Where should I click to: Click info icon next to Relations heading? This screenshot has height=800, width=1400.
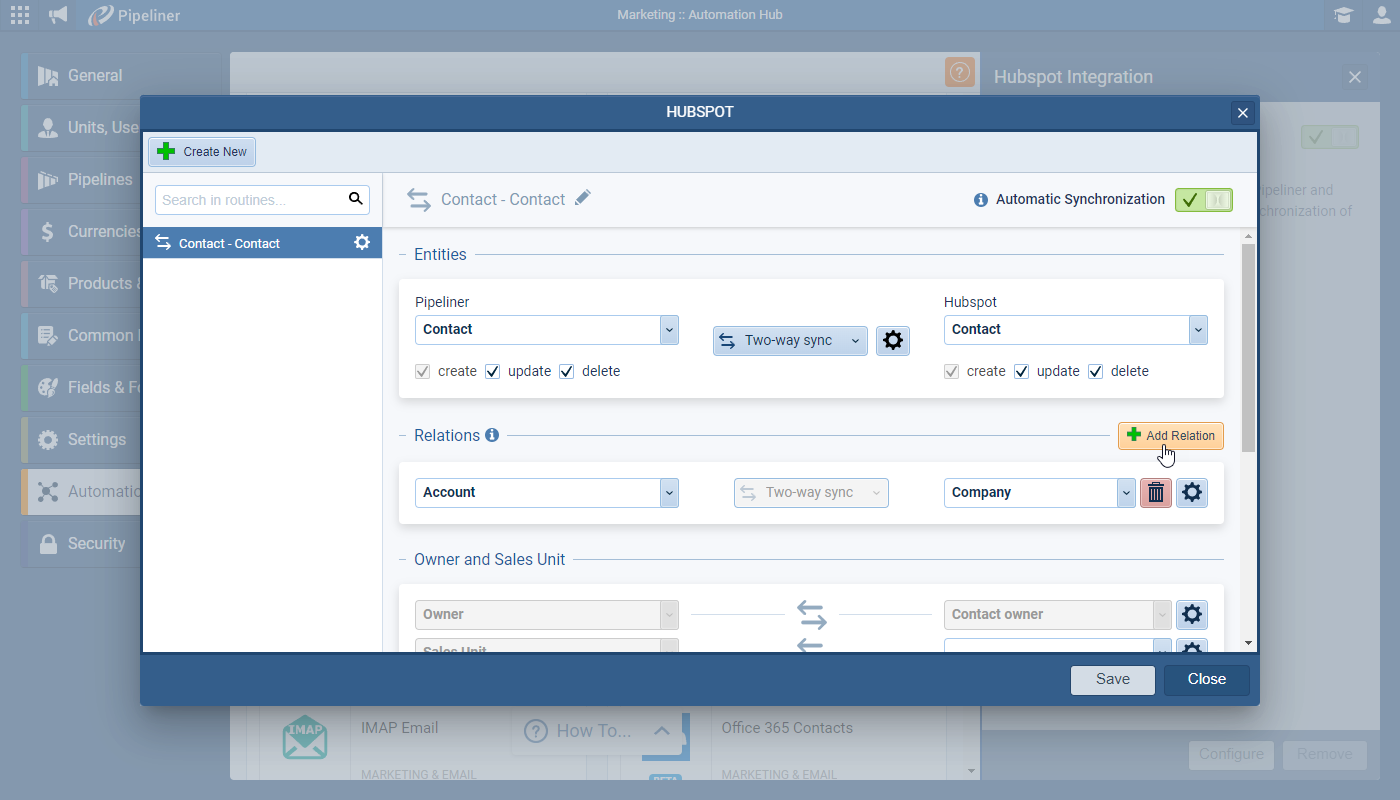[492, 435]
